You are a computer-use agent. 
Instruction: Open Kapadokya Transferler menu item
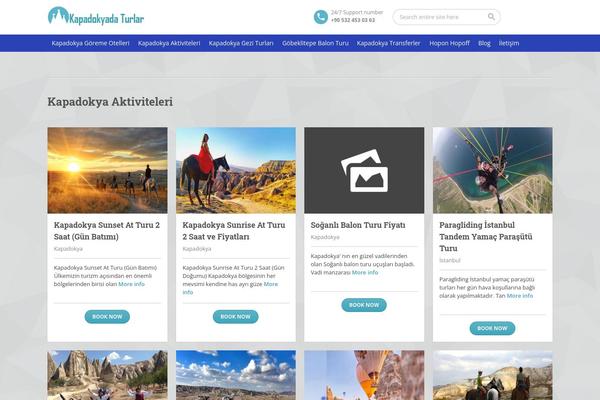[388, 43]
